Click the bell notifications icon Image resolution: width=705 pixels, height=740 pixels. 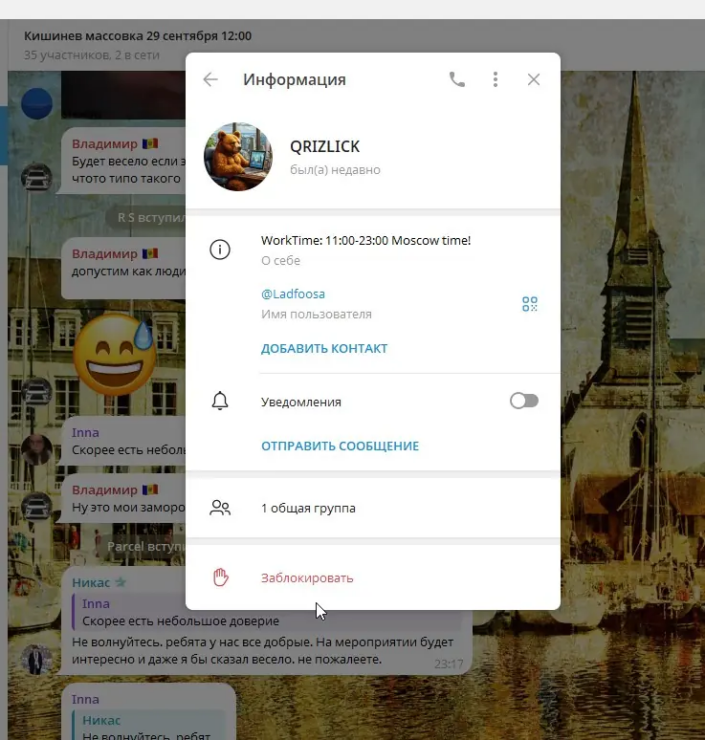(220, 401)
